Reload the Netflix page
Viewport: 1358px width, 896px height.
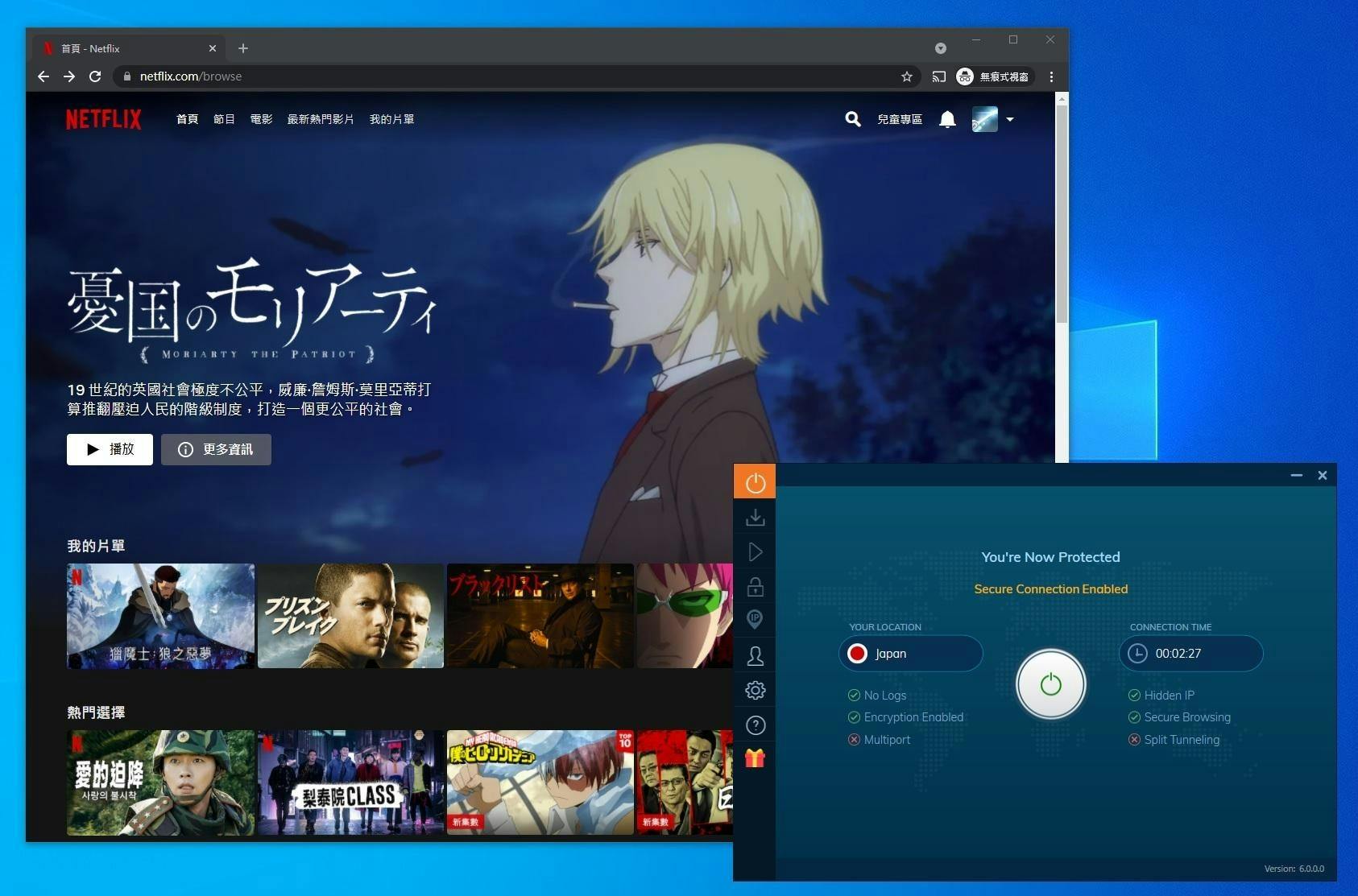[x=95, y=76]
